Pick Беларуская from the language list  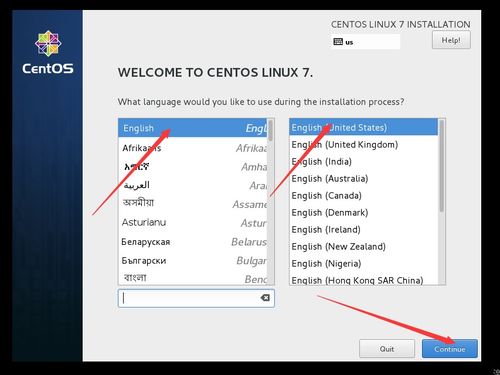coord(193,241)
